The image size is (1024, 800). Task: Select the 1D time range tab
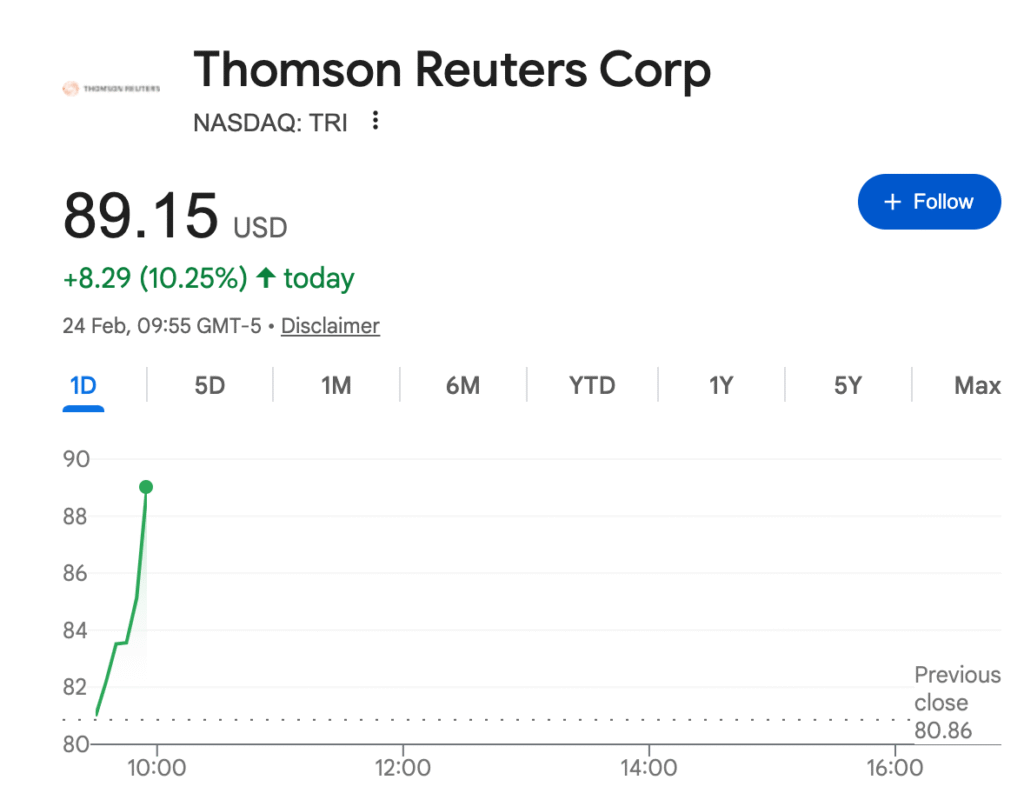(83, 385)
